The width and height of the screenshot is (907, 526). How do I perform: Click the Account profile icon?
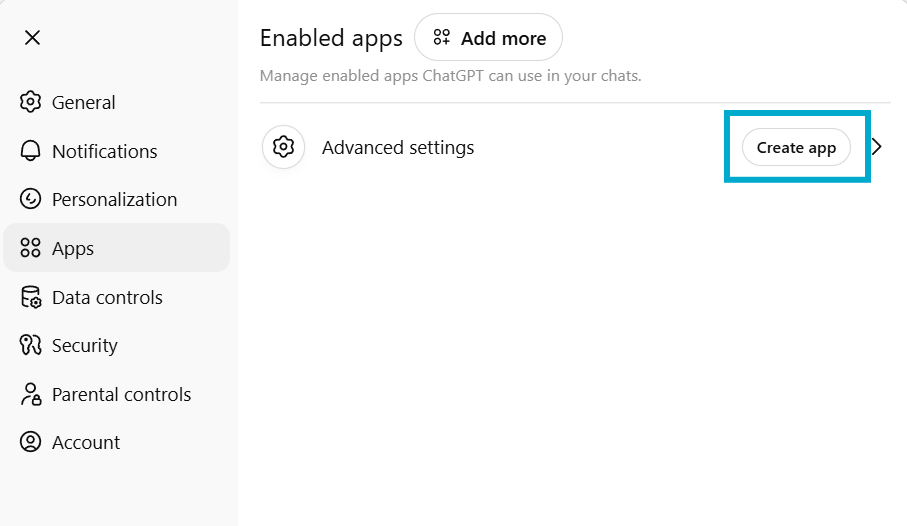pos(31,442)
